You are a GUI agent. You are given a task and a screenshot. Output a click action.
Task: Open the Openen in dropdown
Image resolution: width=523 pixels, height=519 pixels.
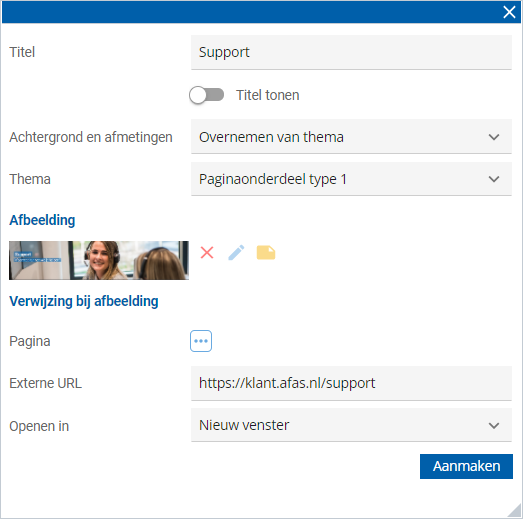point(351,425)
